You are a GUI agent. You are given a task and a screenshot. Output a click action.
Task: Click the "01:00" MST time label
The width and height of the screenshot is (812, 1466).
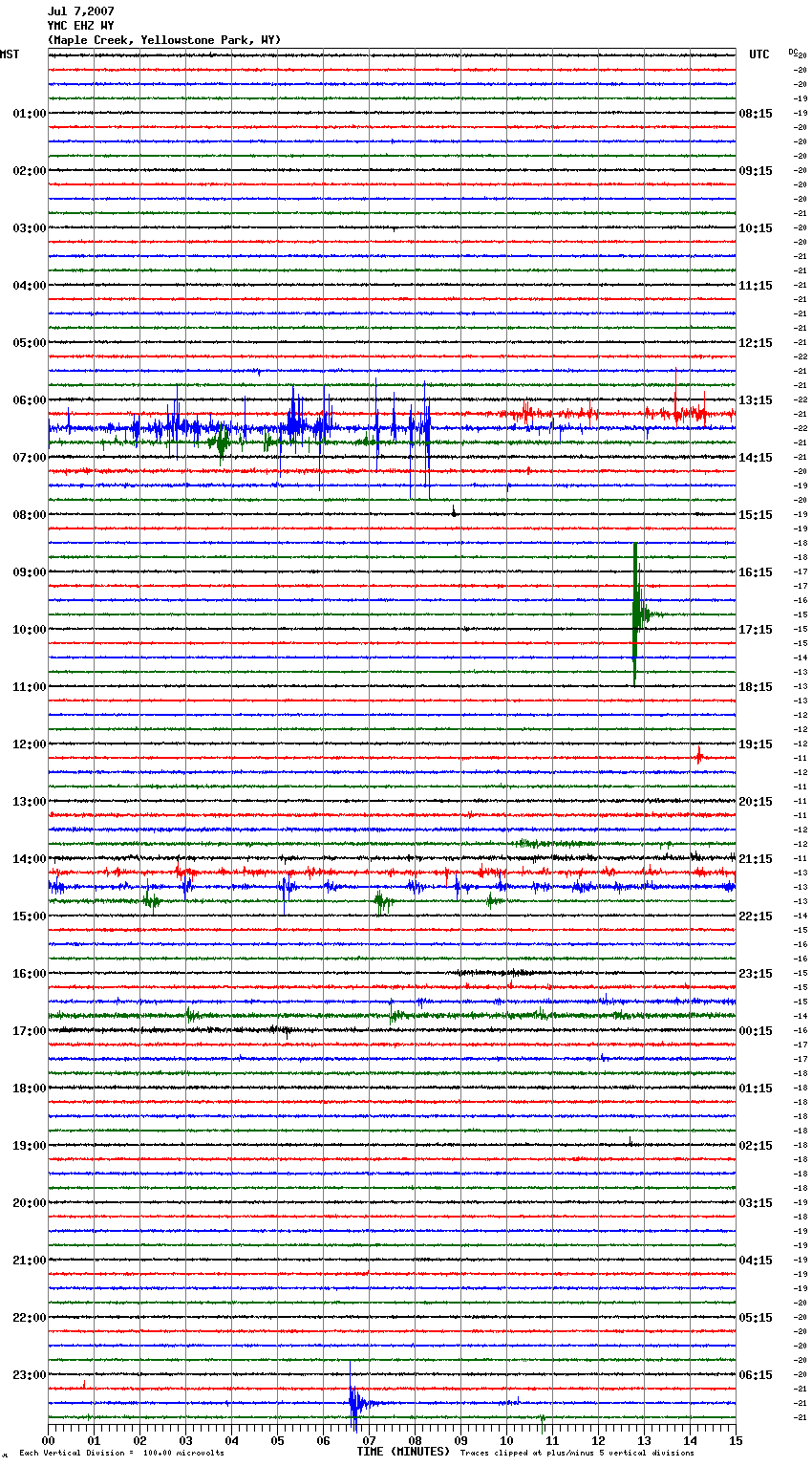pyautogui.click(x=30, y=114)
